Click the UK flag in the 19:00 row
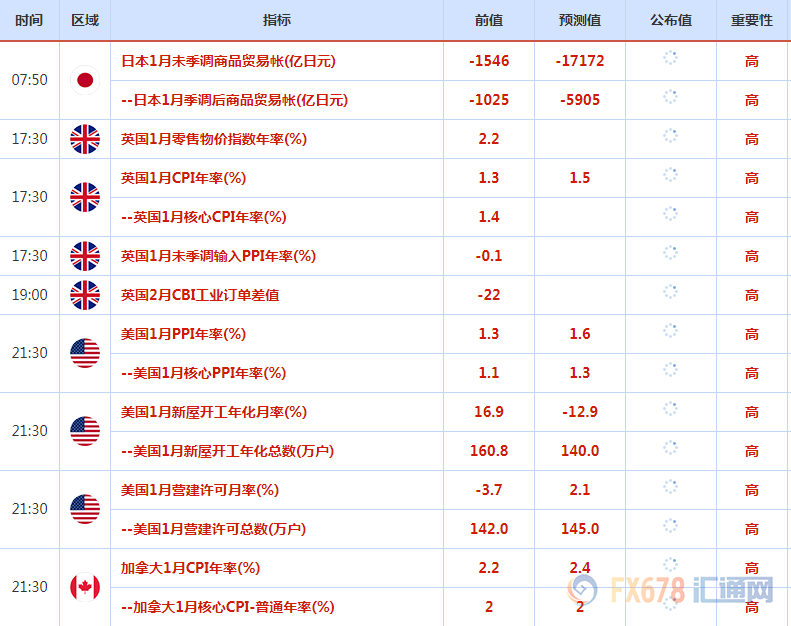Image resolution: width=791 pixels, height=626 pixels. coord(85,295)
